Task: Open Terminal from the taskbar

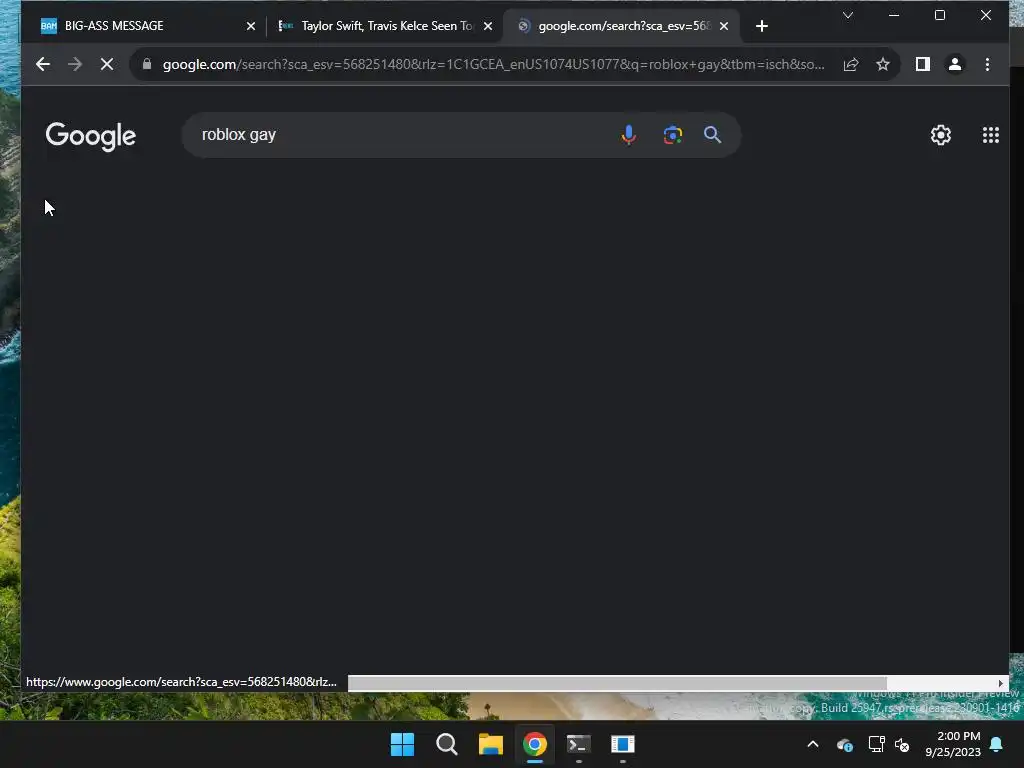Action: point(579,744)
